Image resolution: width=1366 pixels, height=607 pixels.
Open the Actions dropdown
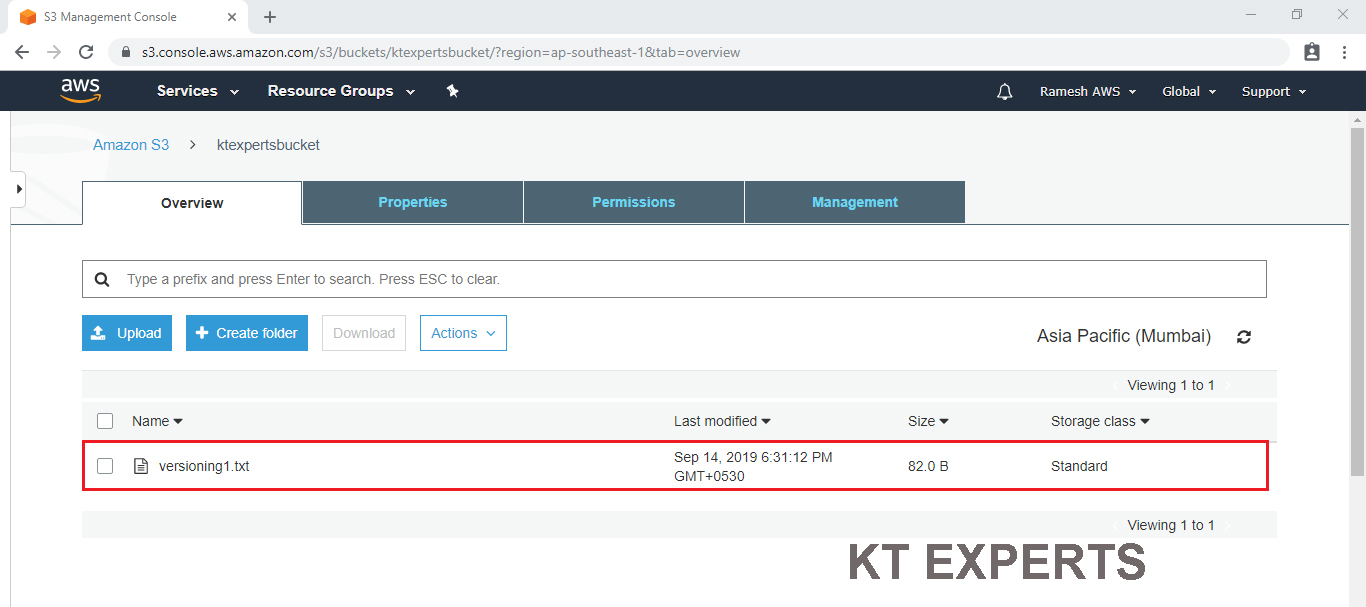(x=463, y=333)
